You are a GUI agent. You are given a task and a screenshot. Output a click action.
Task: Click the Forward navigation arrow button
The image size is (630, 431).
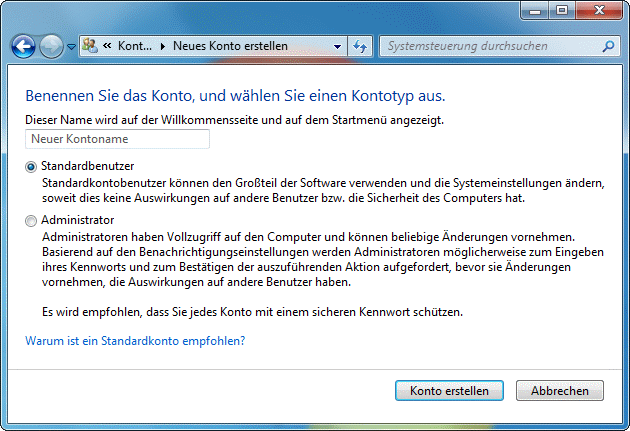[x=51, y=46]
